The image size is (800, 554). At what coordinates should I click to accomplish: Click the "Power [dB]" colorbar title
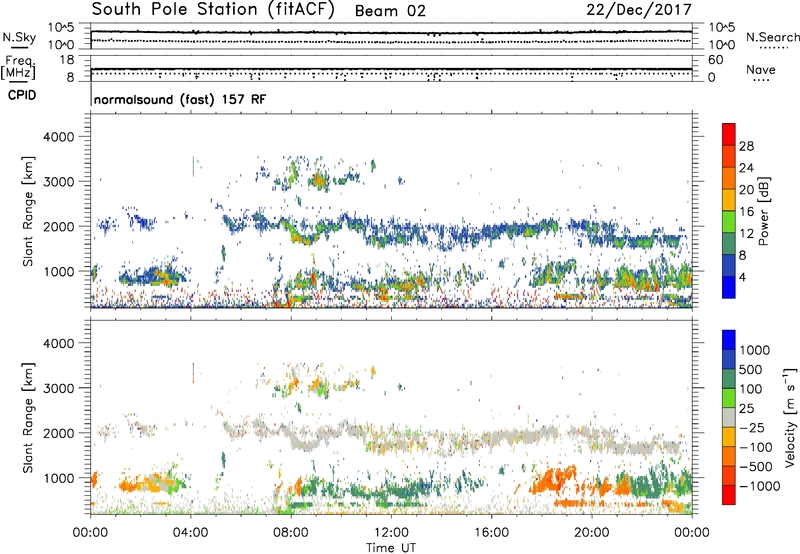click(x=763, y=211)
